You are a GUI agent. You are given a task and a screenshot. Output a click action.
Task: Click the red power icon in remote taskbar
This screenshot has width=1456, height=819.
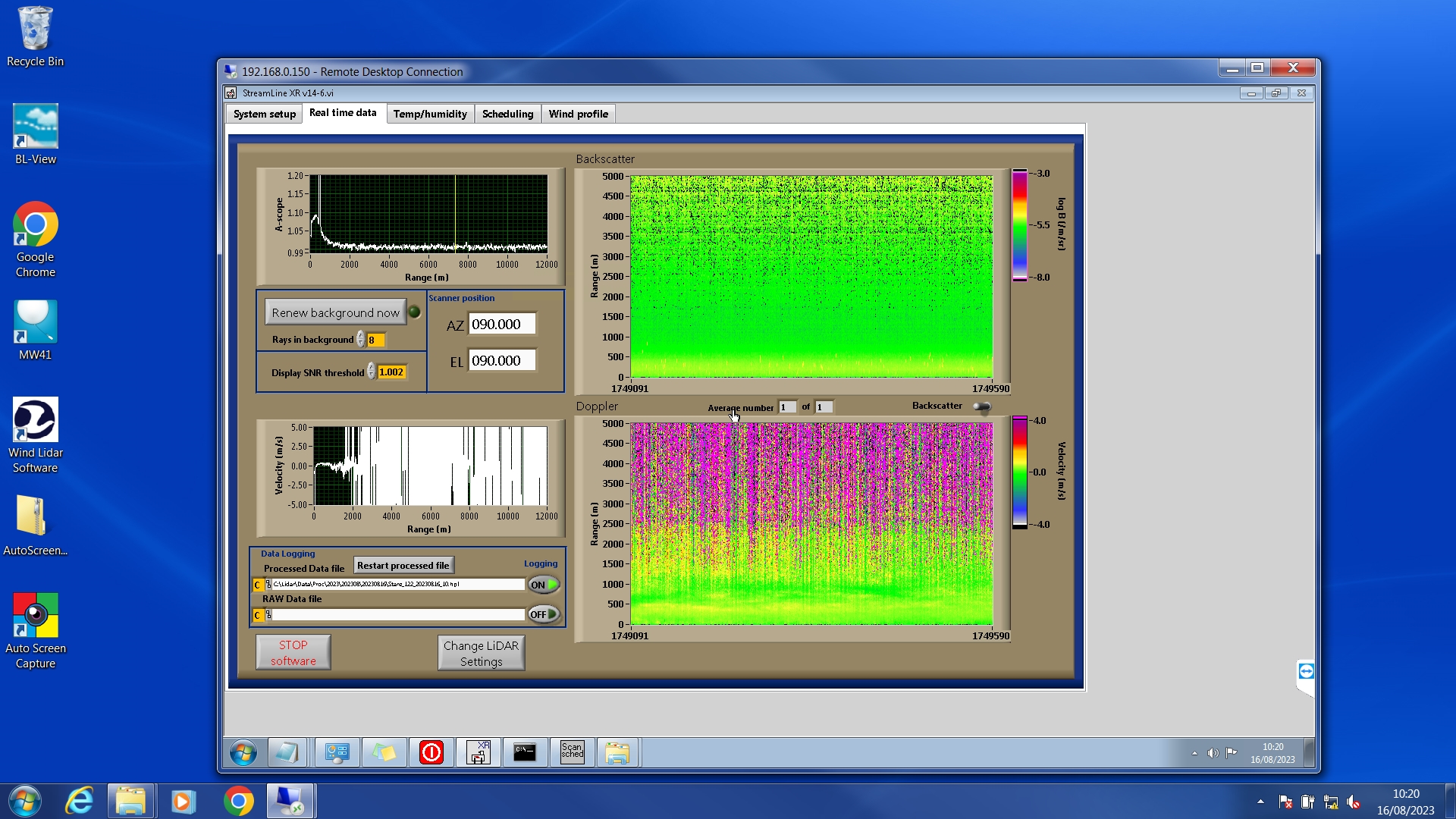click(x=431, y=752)
